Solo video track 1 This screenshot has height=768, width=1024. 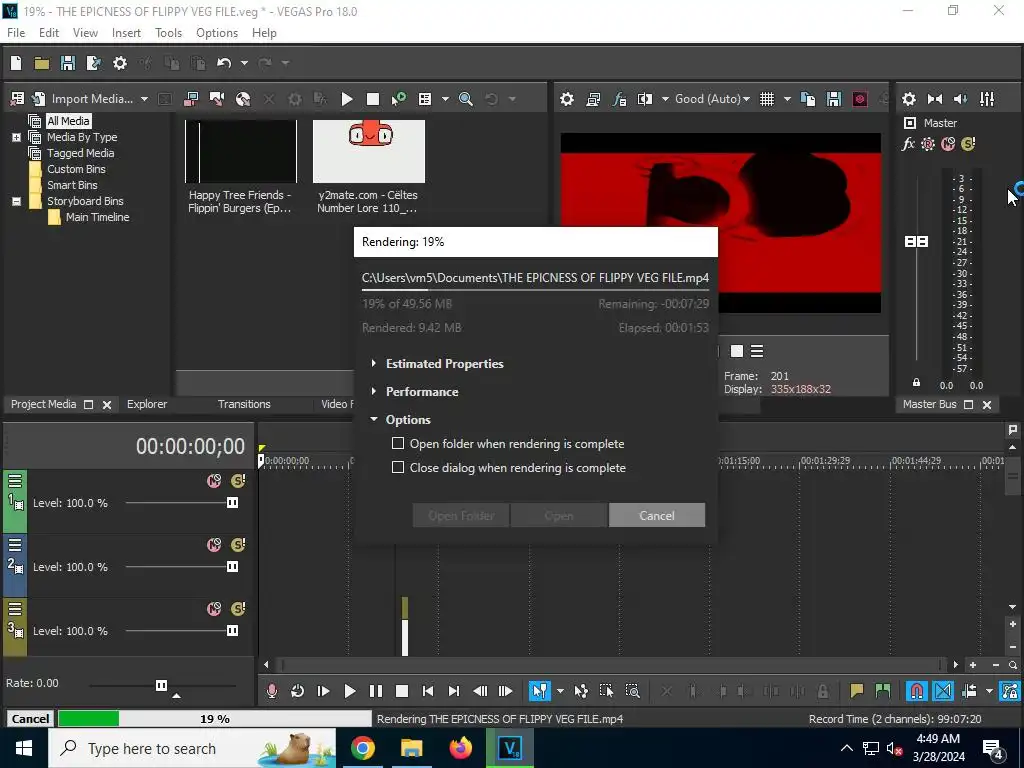[238, 481]
